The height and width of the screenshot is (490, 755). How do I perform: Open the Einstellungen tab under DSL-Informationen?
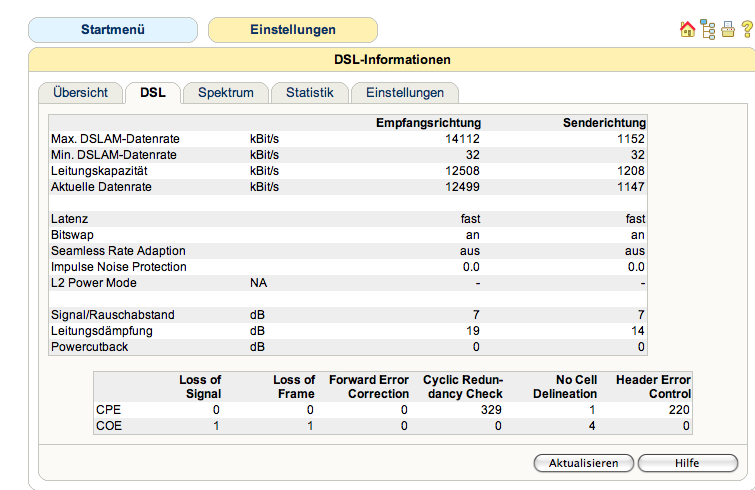point(405,92)
